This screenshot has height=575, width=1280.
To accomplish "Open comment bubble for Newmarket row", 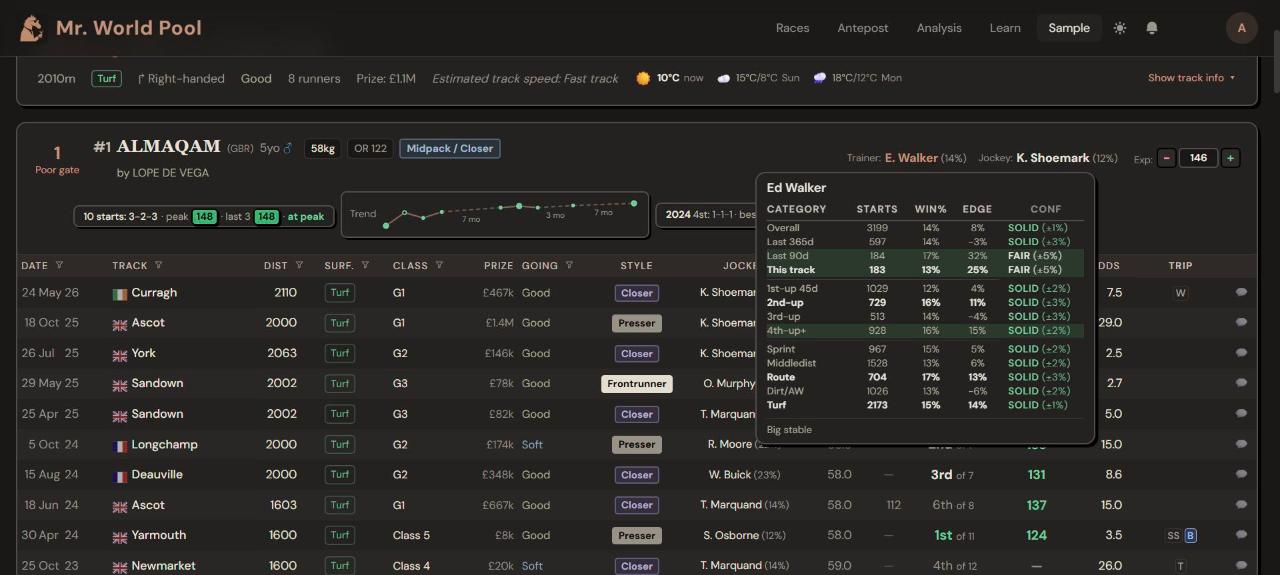I will [x=1241, y=566].
